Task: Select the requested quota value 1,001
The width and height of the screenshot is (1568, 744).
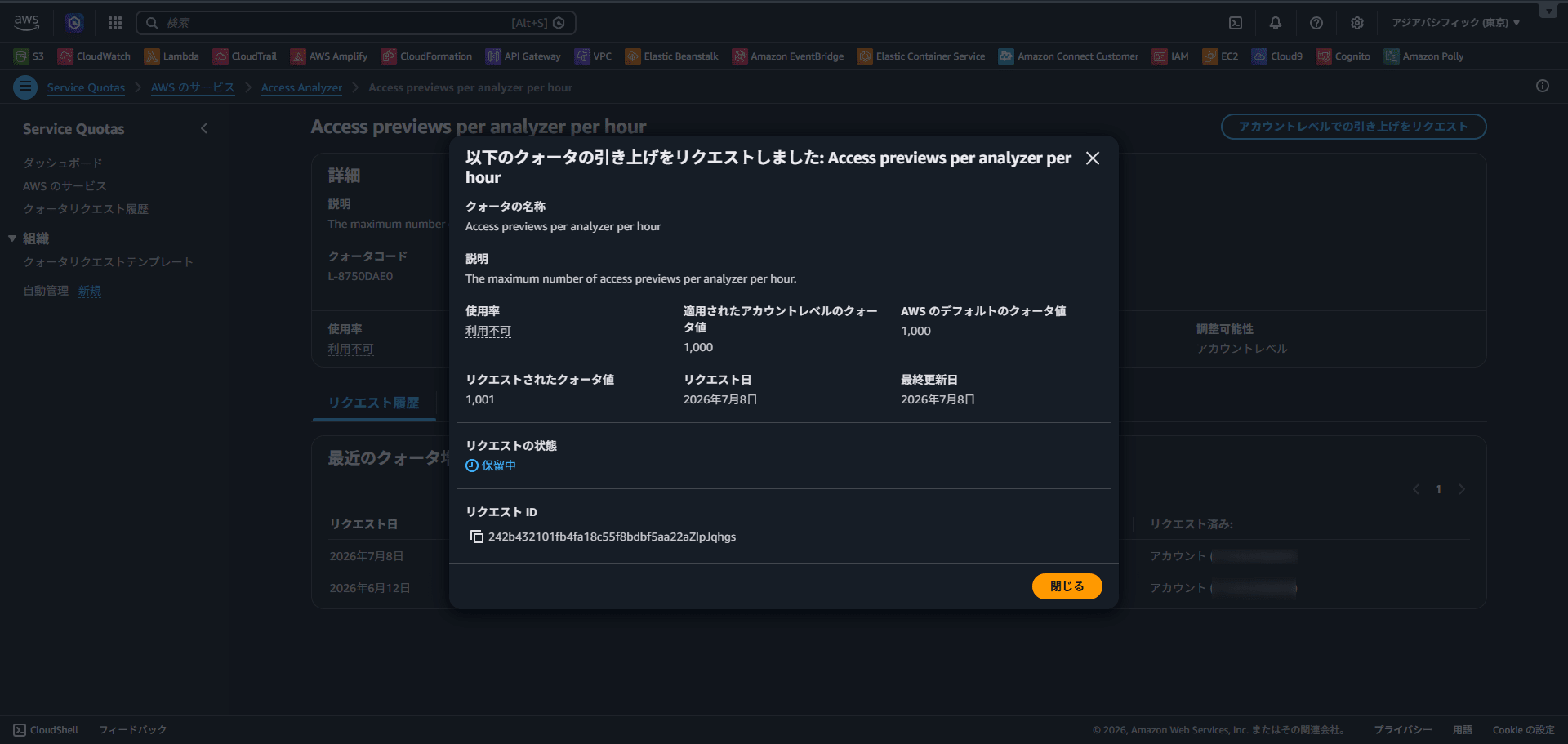Action: pos(480,399)
